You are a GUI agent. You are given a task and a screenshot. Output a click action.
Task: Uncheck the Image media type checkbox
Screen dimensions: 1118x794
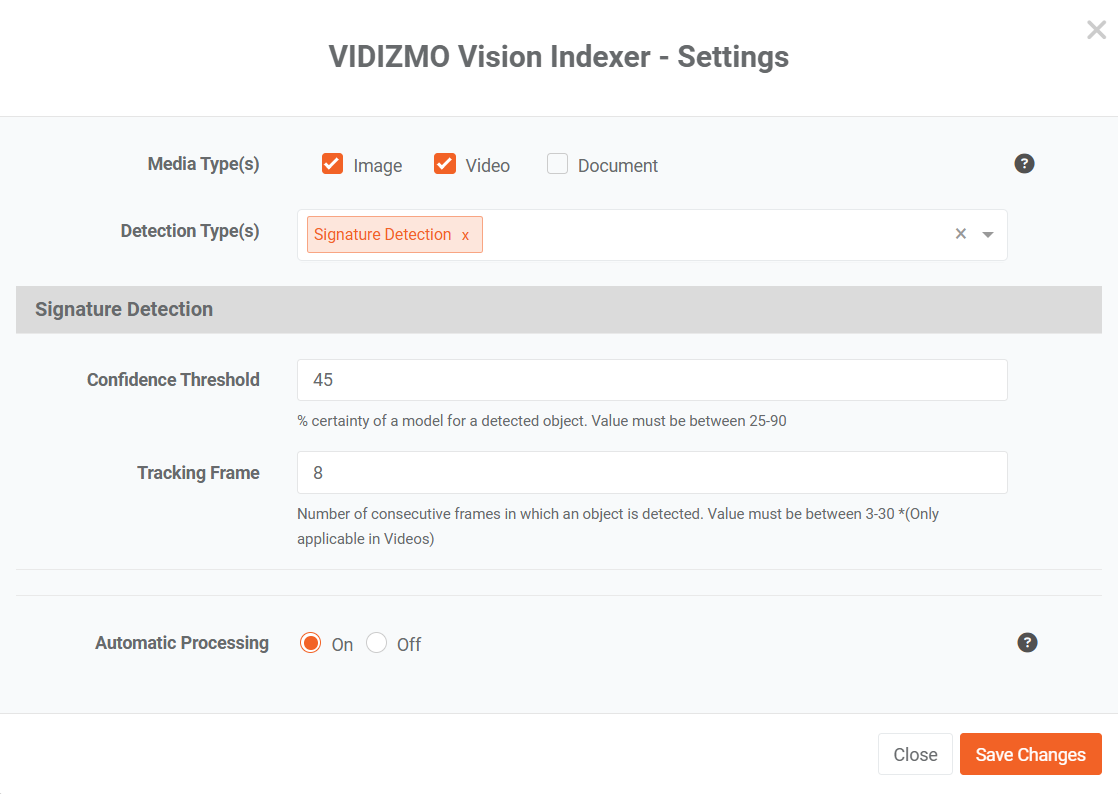(x=332, y=164)
